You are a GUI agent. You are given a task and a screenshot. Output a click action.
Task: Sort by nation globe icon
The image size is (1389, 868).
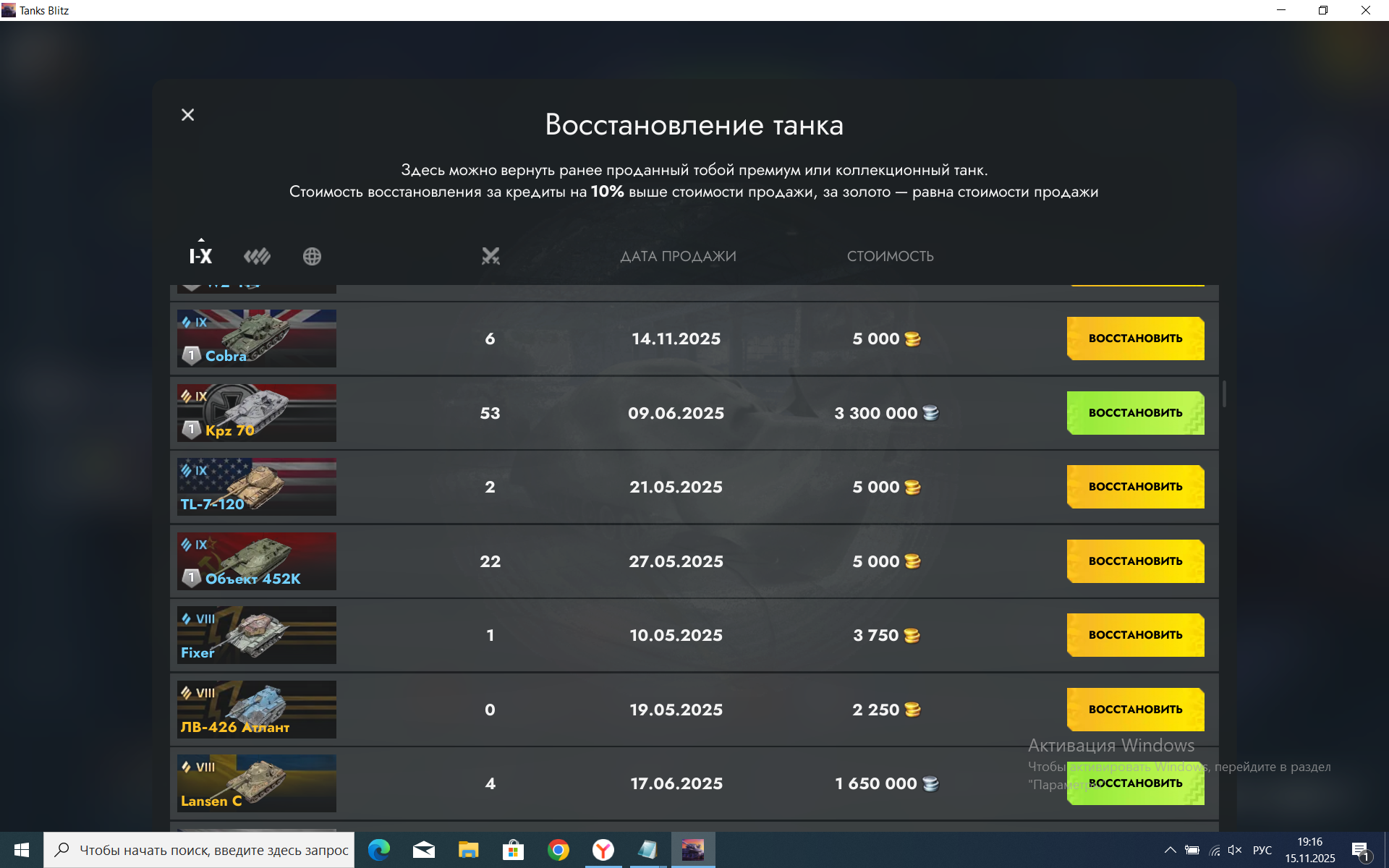tap(312, 256)
